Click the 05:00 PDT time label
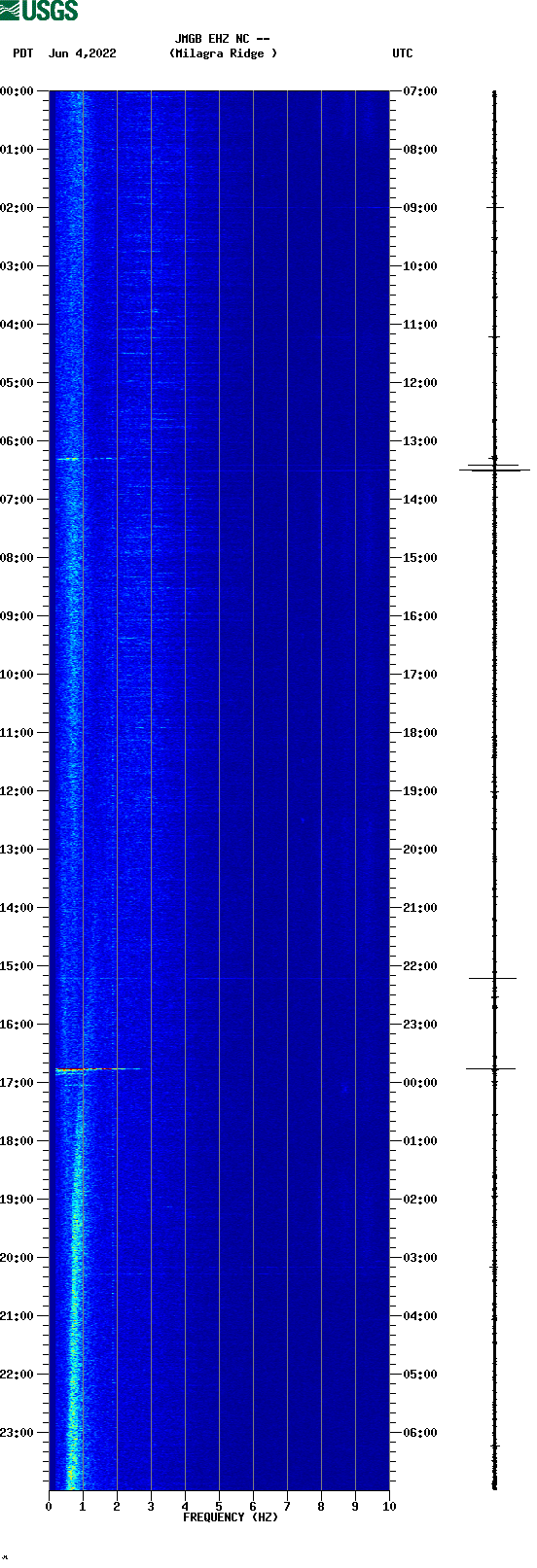The image size is (537, 1568). pos(18,383)
